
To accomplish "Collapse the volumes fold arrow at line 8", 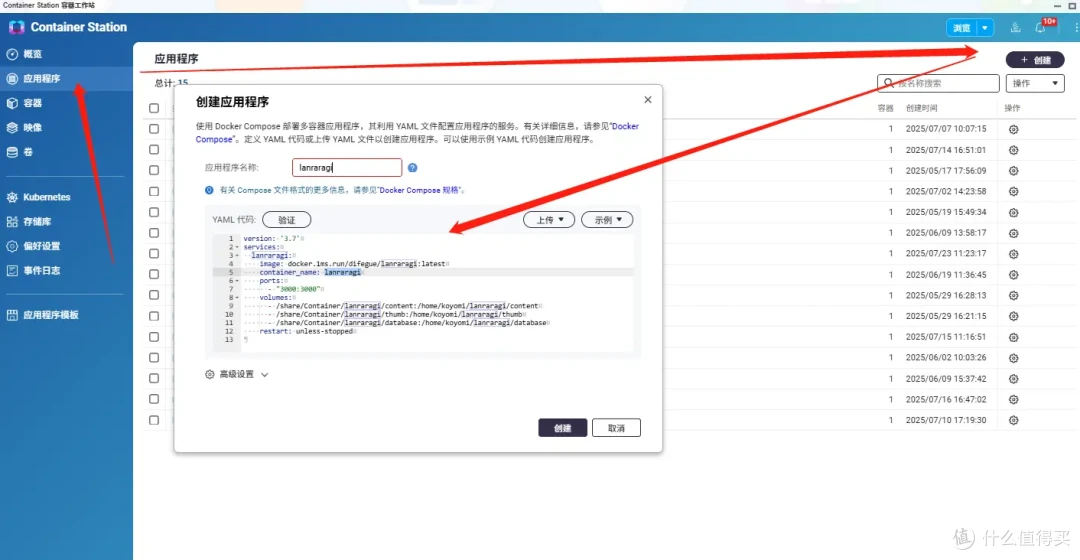I will 238,298.
